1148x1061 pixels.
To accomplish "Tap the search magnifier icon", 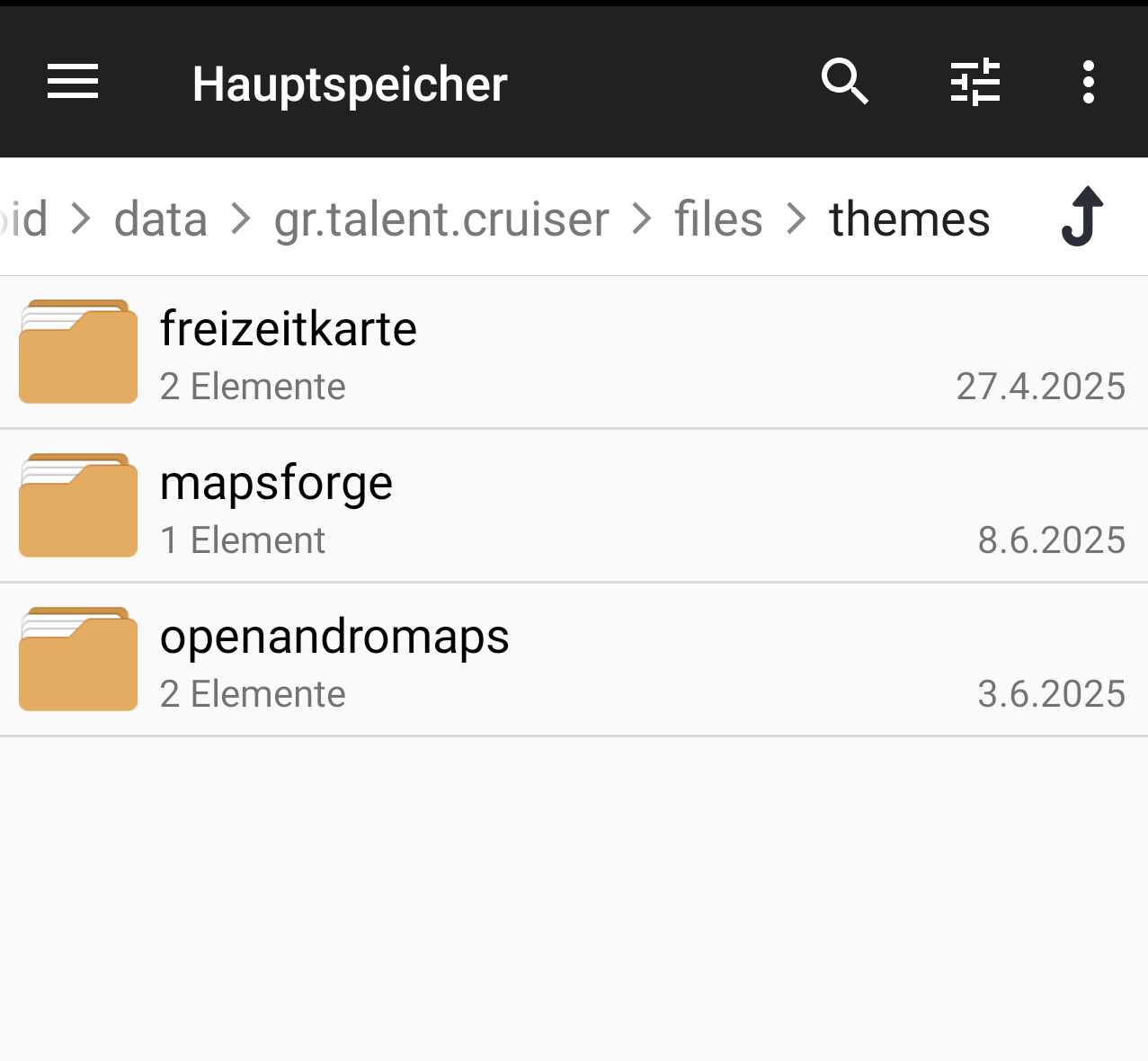I will 844,83.
